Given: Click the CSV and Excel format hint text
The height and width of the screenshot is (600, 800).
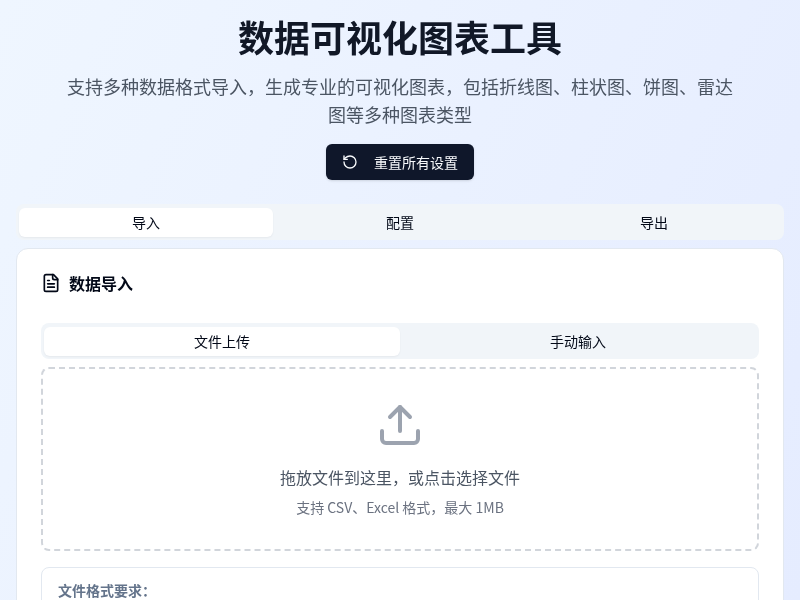Looking at the screenshot, I should pos(400,507).
